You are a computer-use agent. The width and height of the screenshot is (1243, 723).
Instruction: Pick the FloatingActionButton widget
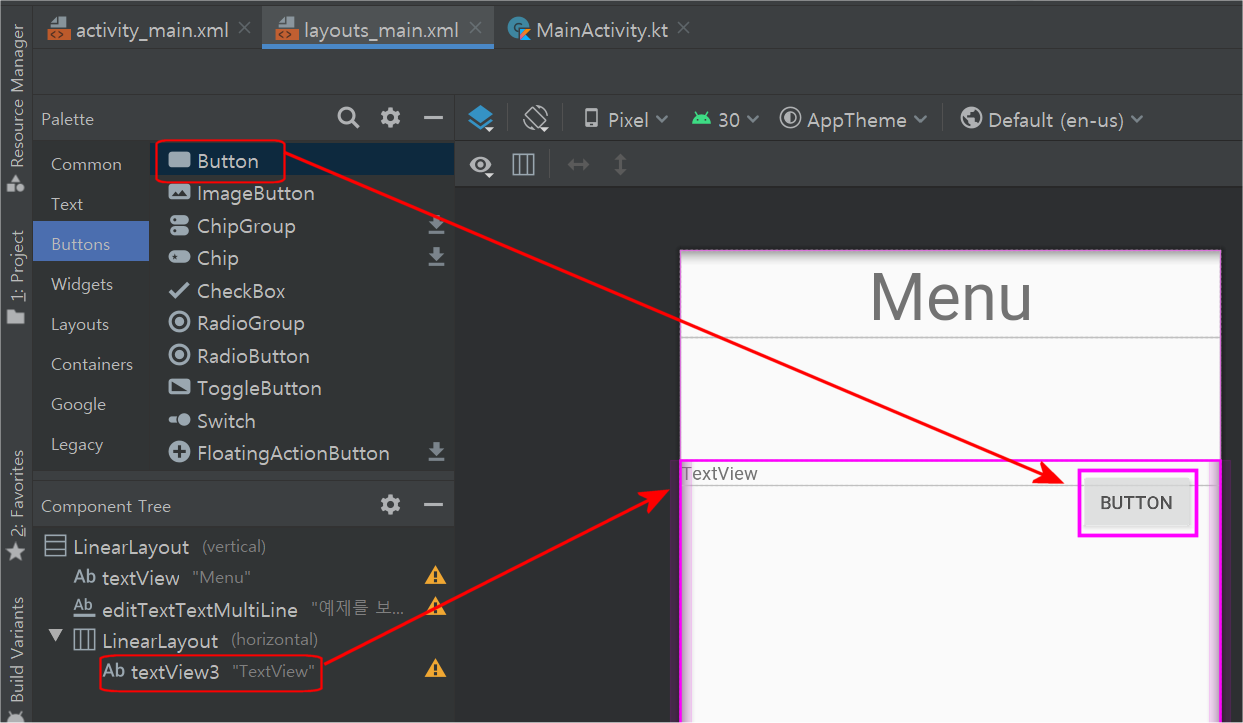pos(302,453)
